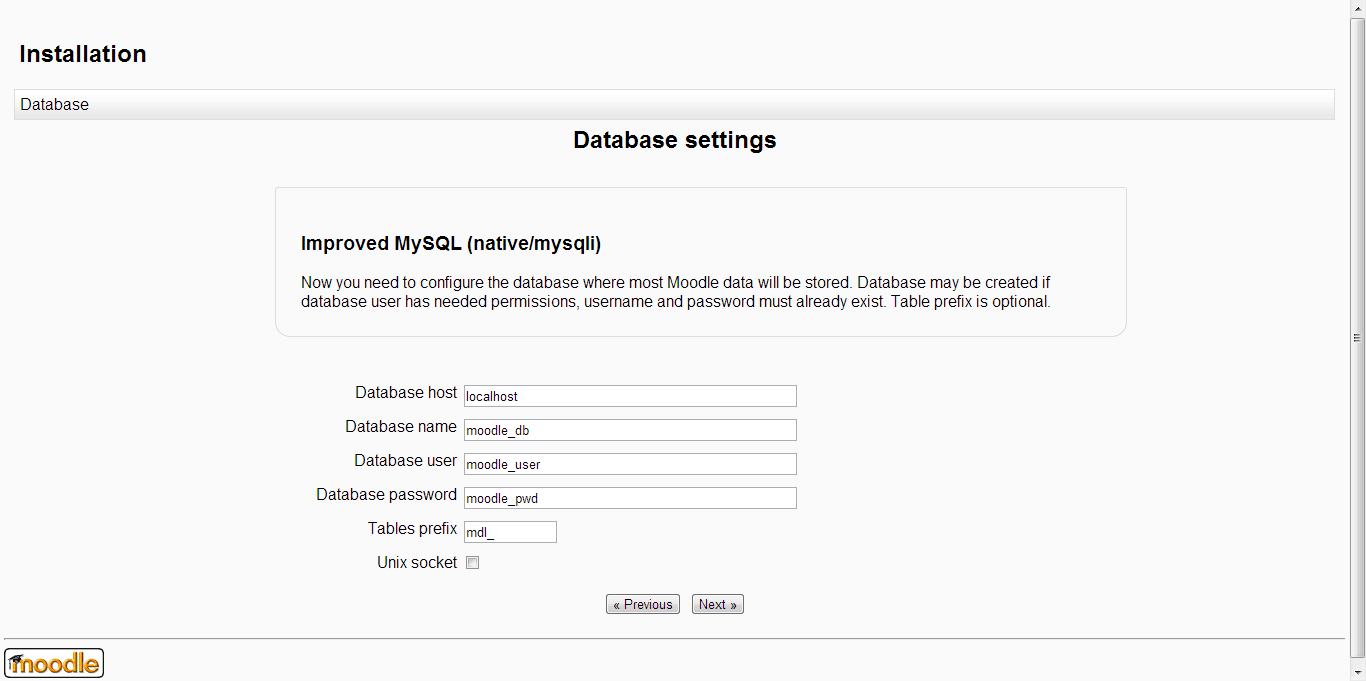Click the "Database user" label
Image resolution: width=1366 pixels, height=681 pixels.
[405, 461]
